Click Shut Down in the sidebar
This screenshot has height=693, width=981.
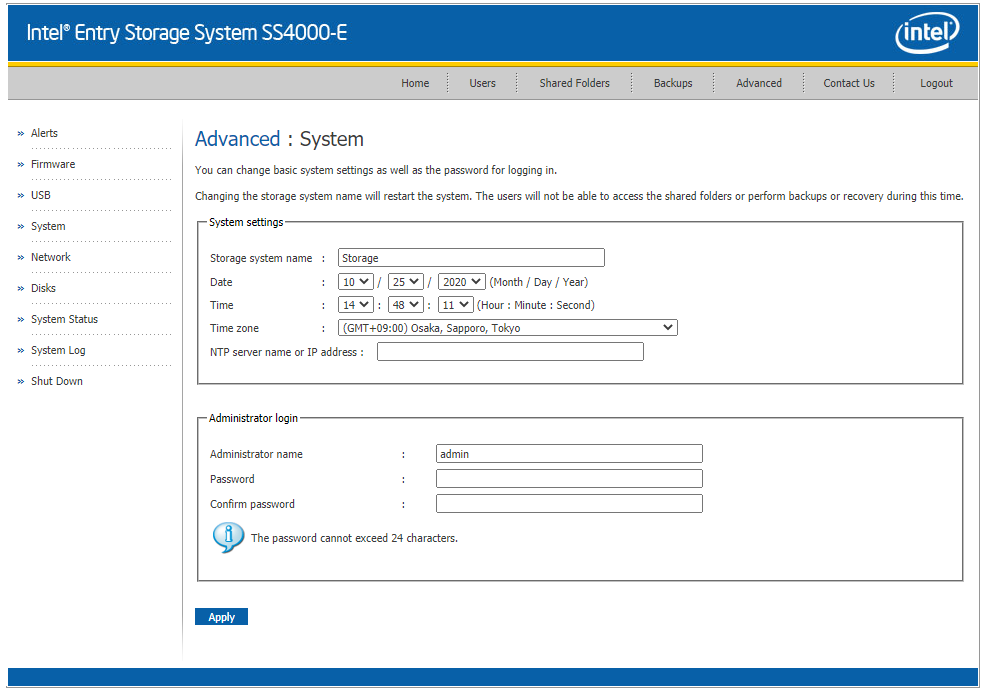[56, 381]
